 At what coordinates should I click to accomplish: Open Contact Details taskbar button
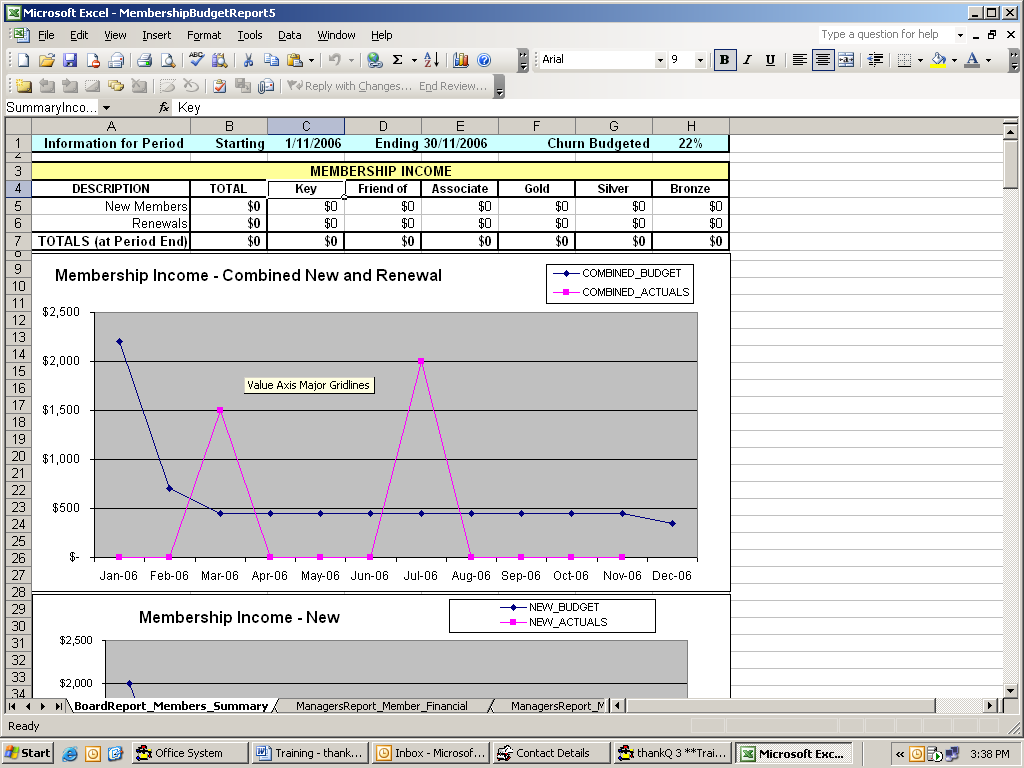[x=551, y=753]
